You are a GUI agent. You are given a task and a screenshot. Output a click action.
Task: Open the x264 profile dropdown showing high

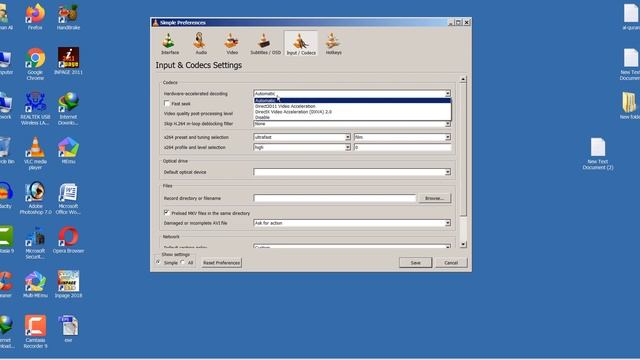pyautogui.click(x=302, y=147)
